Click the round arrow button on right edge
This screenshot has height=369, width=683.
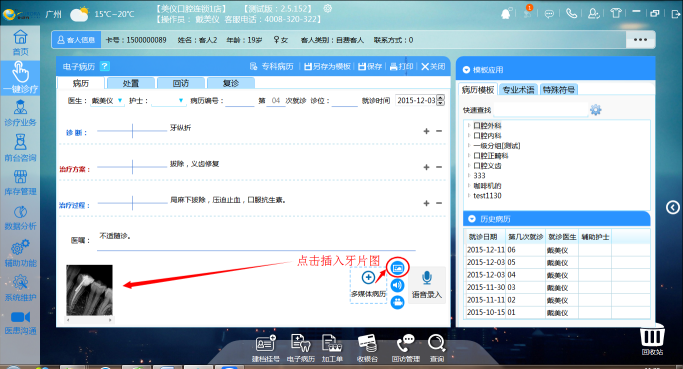tap(673, 207)
